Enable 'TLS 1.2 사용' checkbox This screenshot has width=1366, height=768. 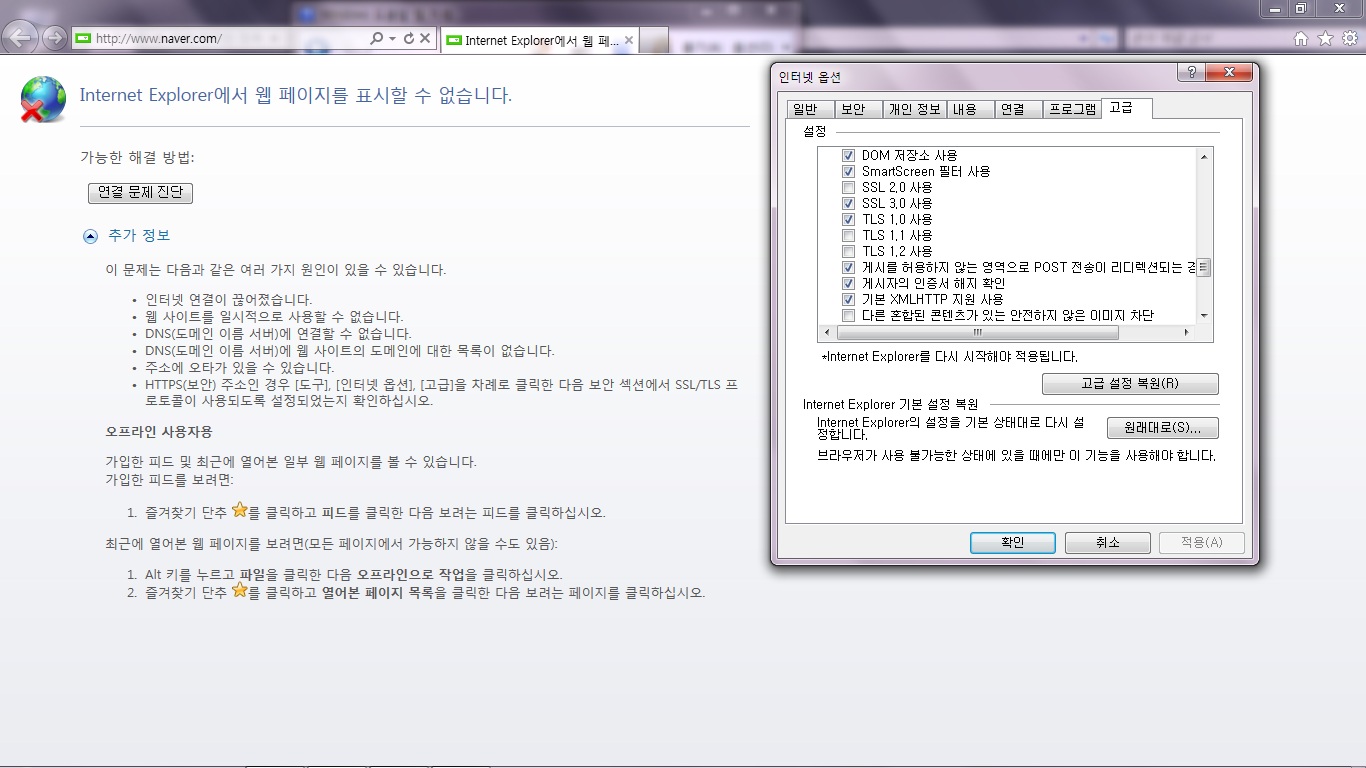pyautogui.click(x=849, y=252)
